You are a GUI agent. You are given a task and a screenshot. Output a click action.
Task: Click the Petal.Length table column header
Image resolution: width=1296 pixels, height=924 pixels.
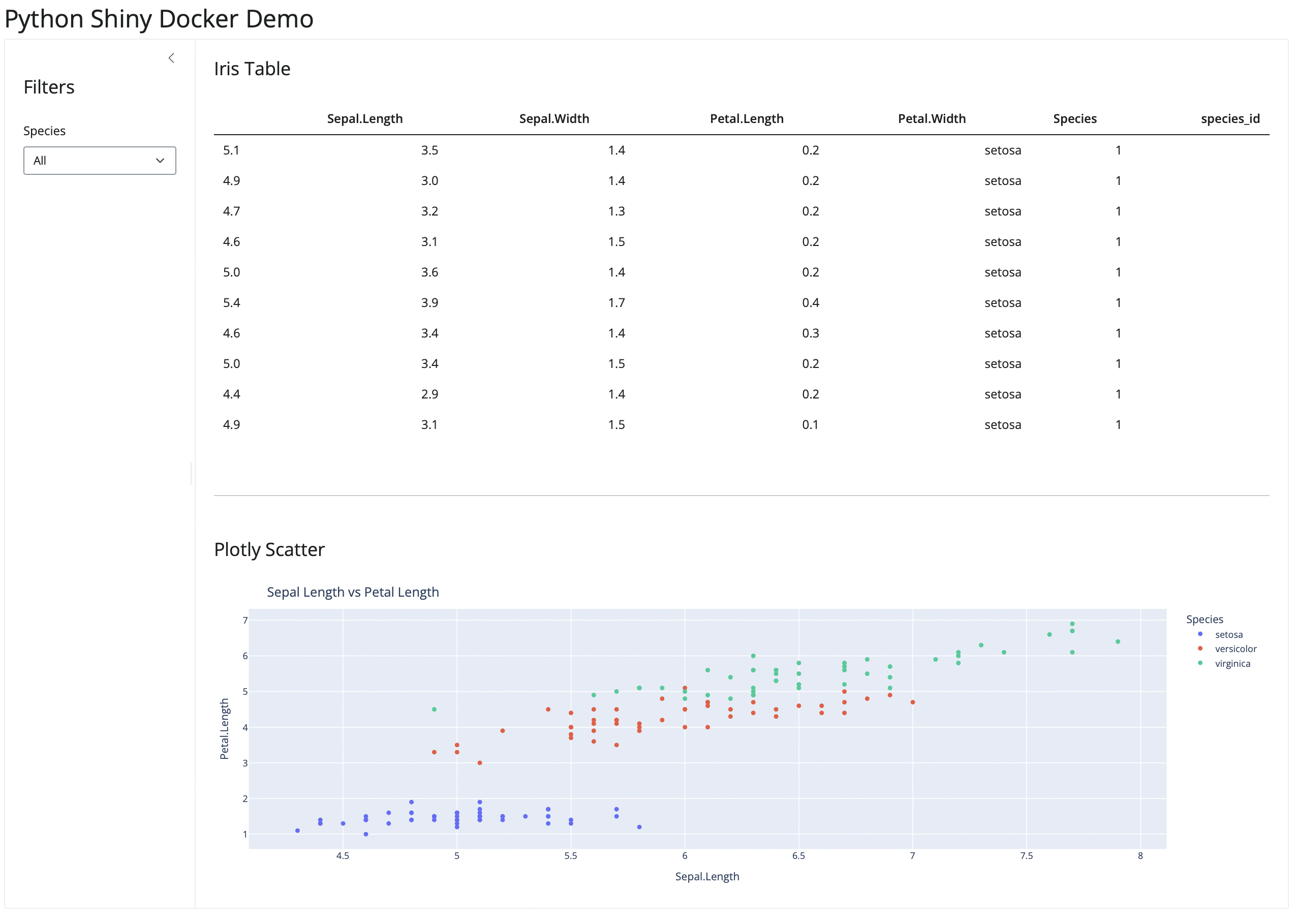747,118
